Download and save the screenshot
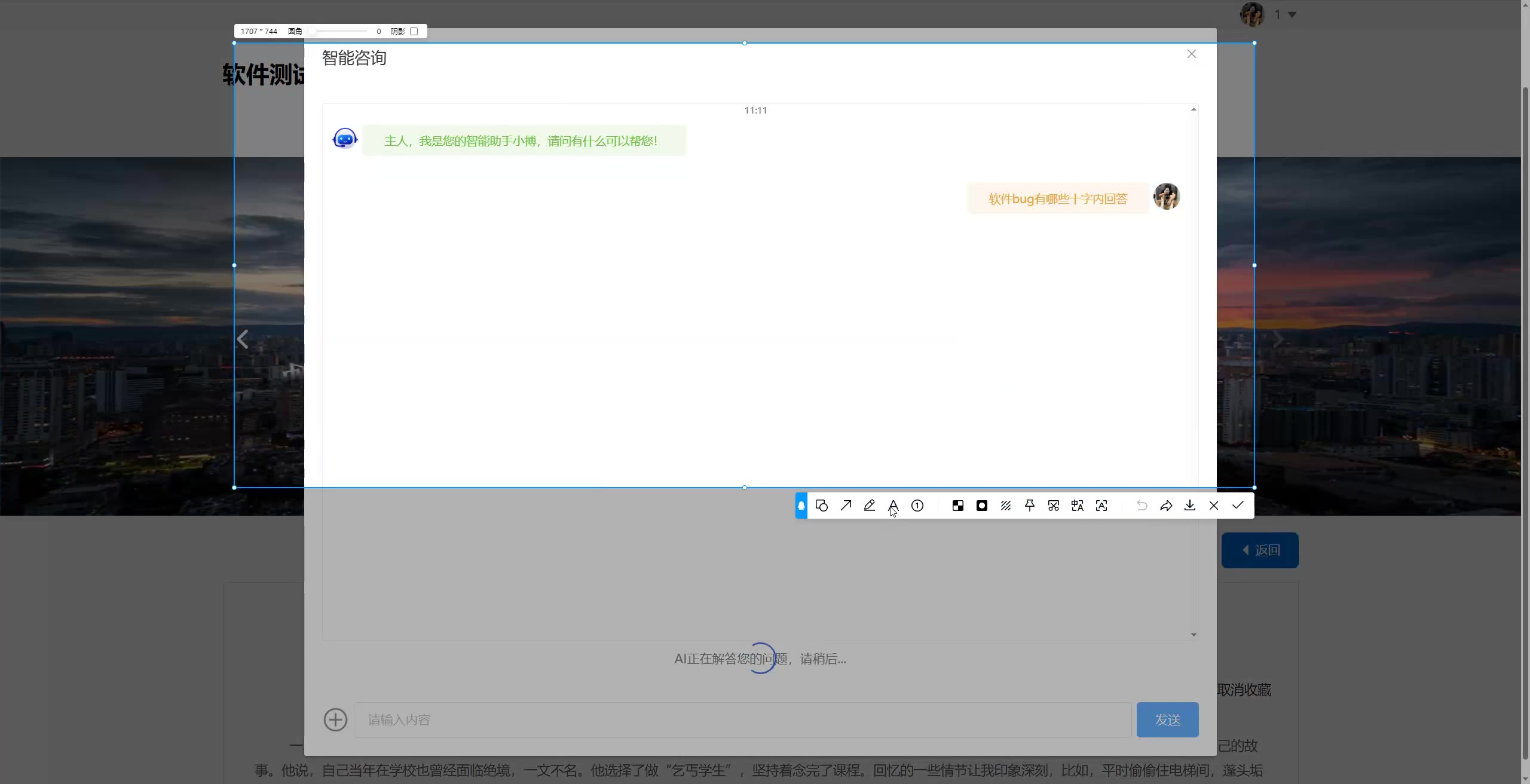This screenshot has width=1530, height=784. [1190, 506]
